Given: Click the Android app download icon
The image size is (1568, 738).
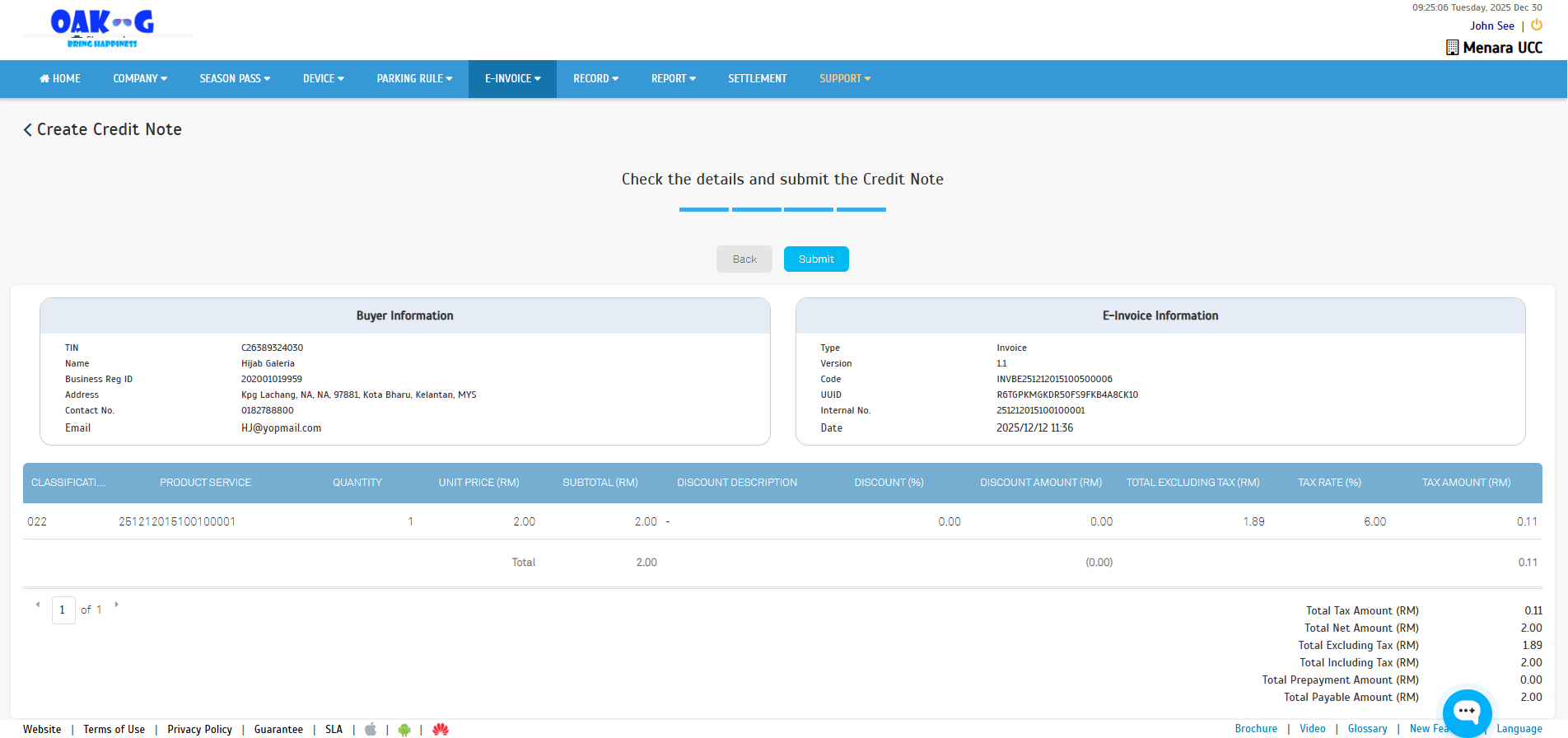Looking at the screenshot, I should coord(404,729).
